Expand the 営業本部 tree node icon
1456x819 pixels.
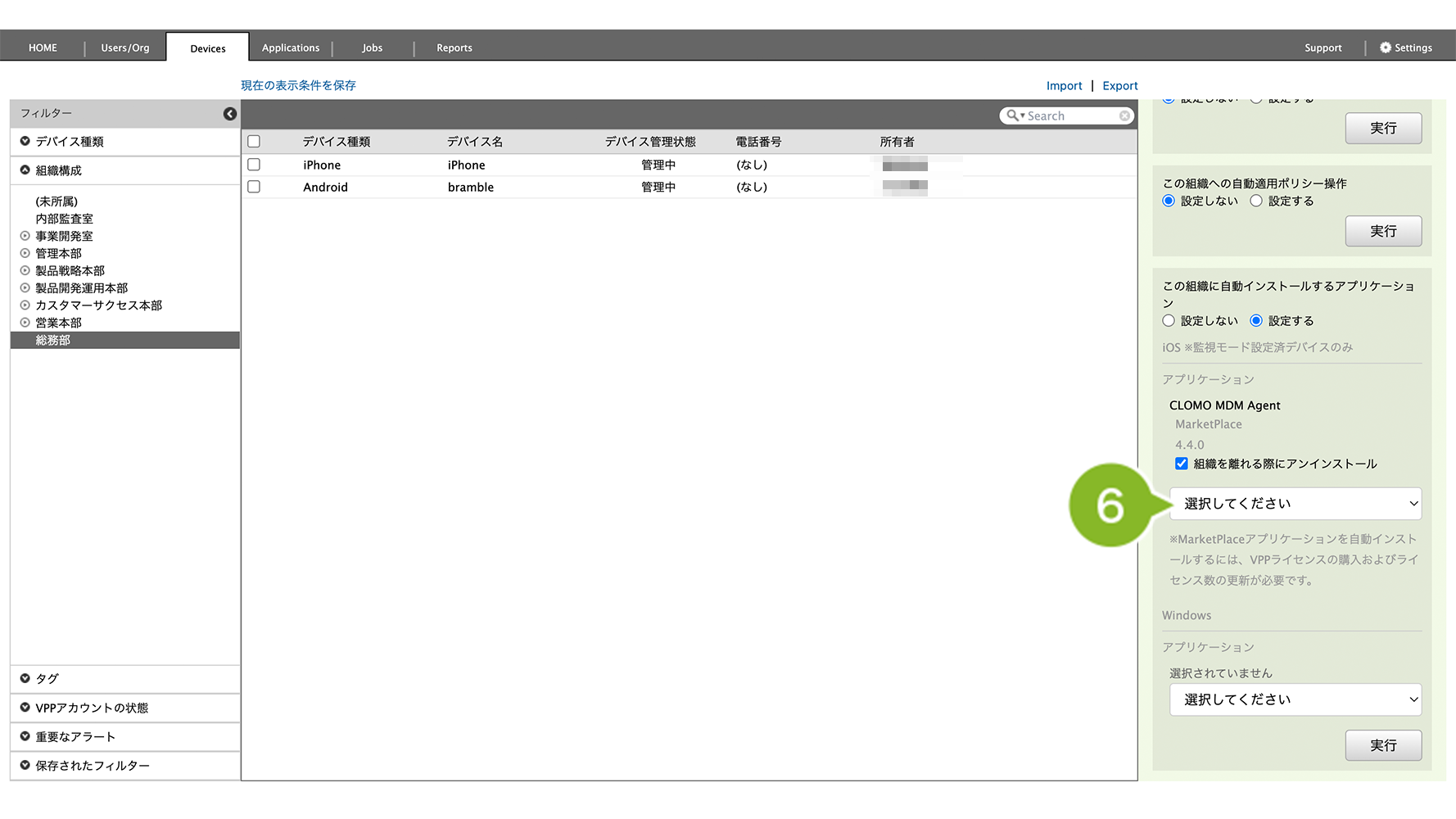[x=25, y=323]
